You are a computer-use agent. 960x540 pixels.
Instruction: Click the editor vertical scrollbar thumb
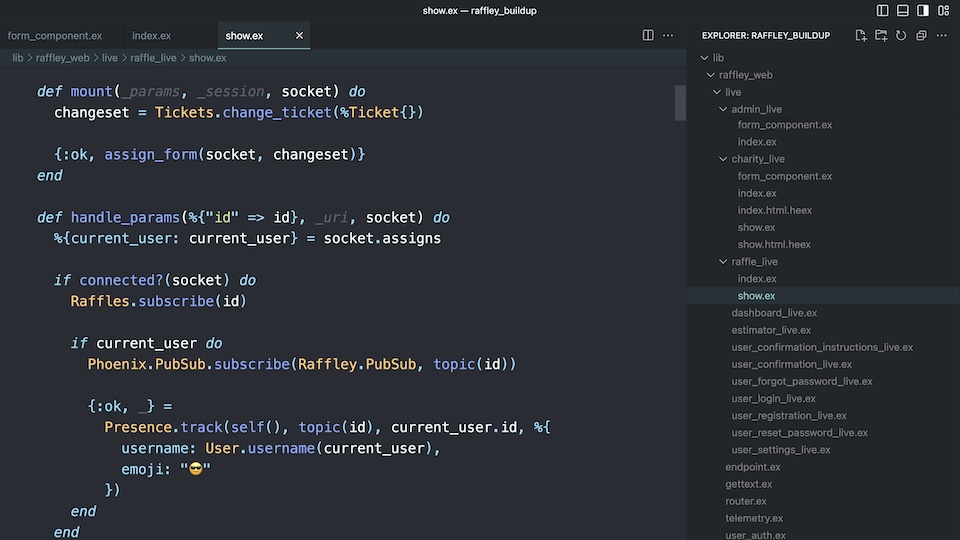pyautogui.click(x=680, y=103)
